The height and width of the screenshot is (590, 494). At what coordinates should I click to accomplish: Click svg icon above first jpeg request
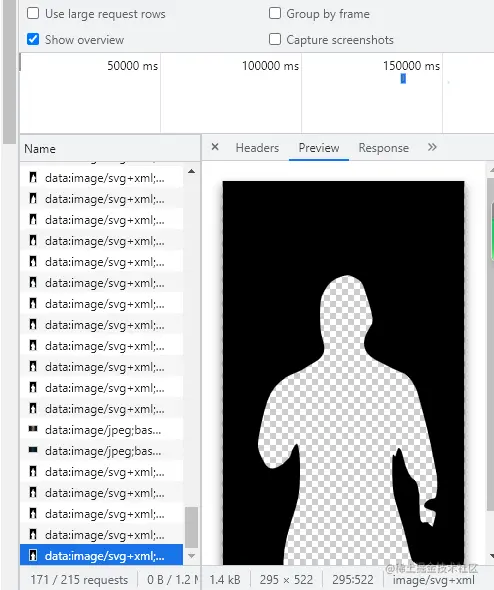pos(33,409)
